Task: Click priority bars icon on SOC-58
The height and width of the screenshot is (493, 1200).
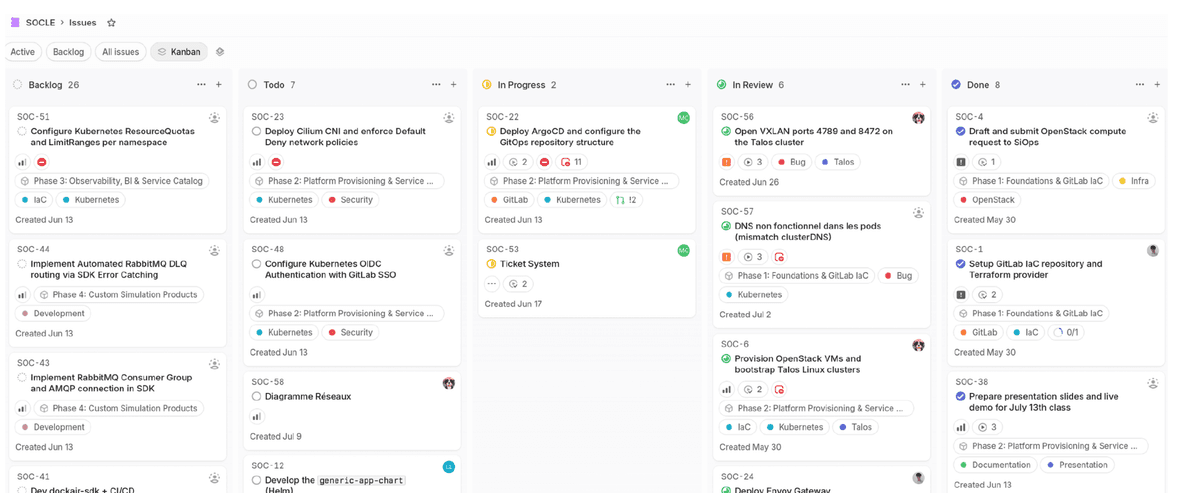Action: coord(257,417)
